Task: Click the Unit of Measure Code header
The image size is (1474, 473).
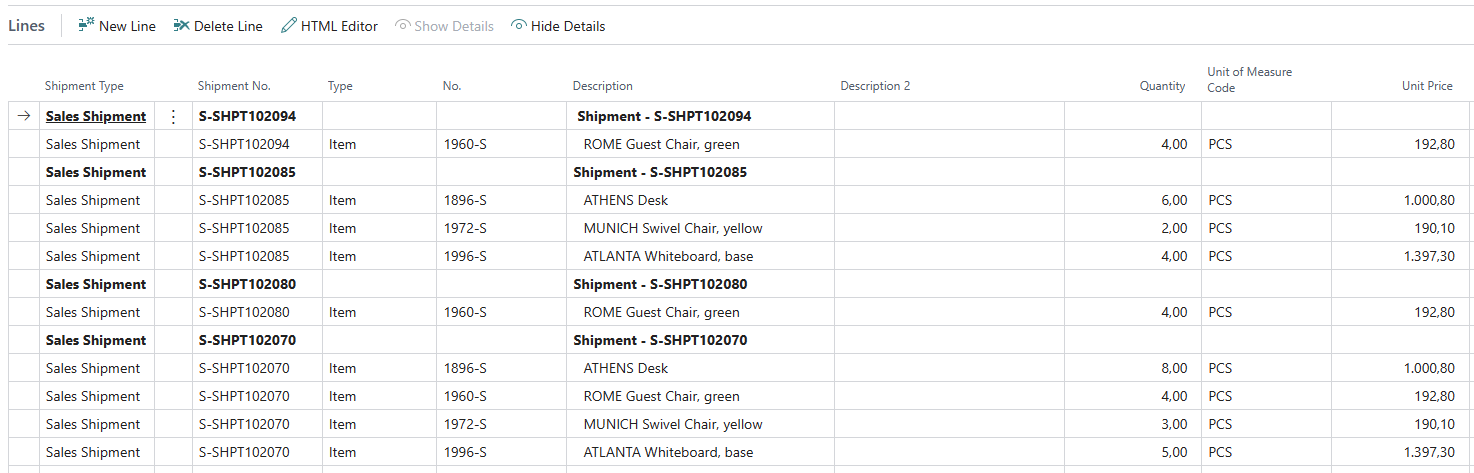Action: [x=1249, y=80]
